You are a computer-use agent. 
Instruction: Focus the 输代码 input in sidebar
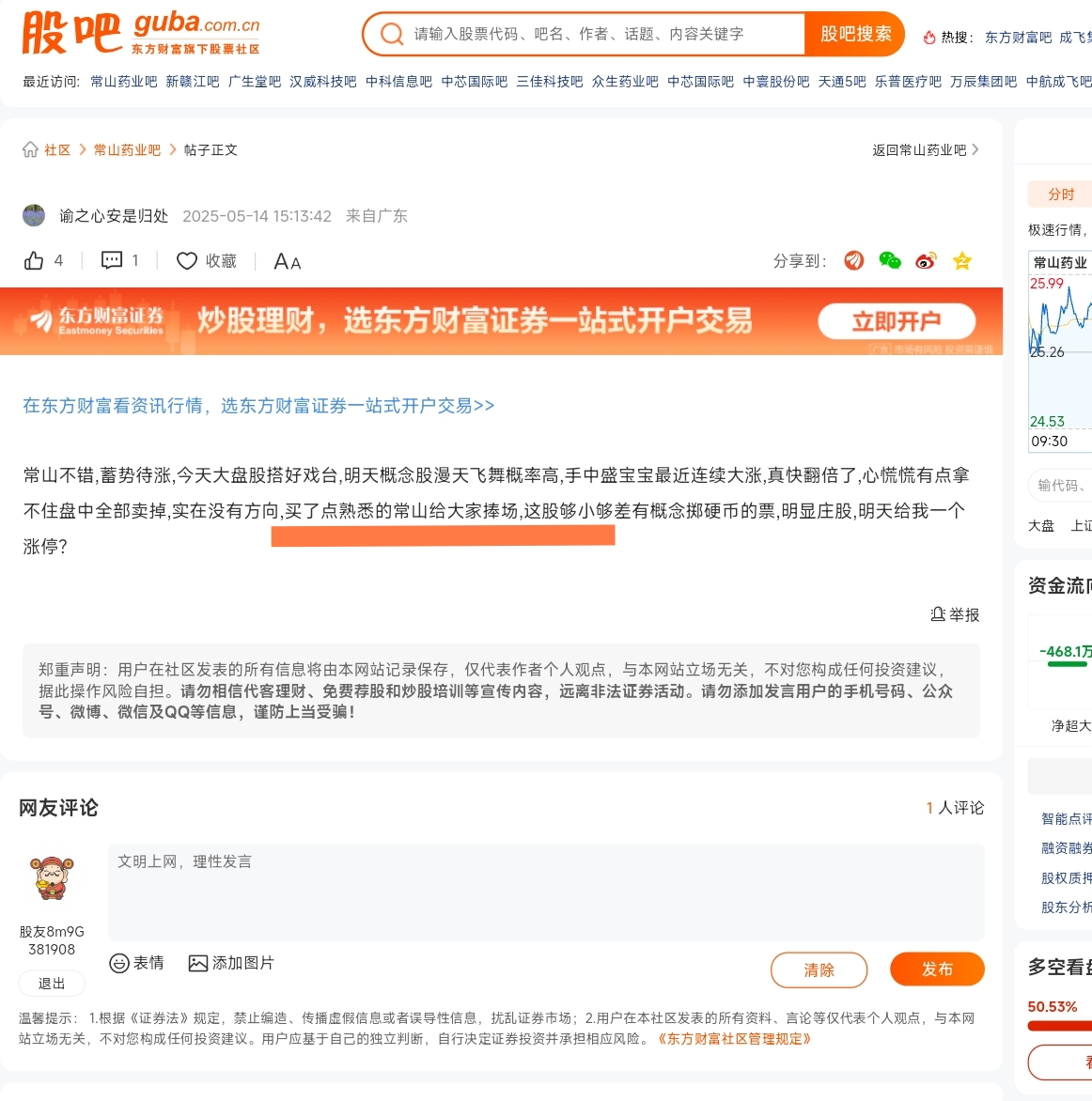(1061, 485)
